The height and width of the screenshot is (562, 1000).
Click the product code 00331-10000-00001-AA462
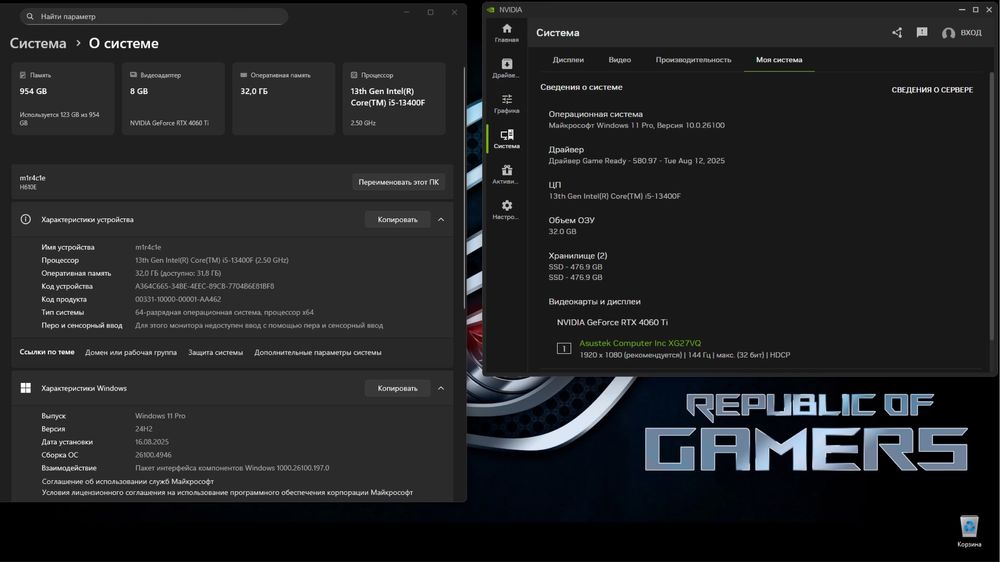(x=178, y=299)
